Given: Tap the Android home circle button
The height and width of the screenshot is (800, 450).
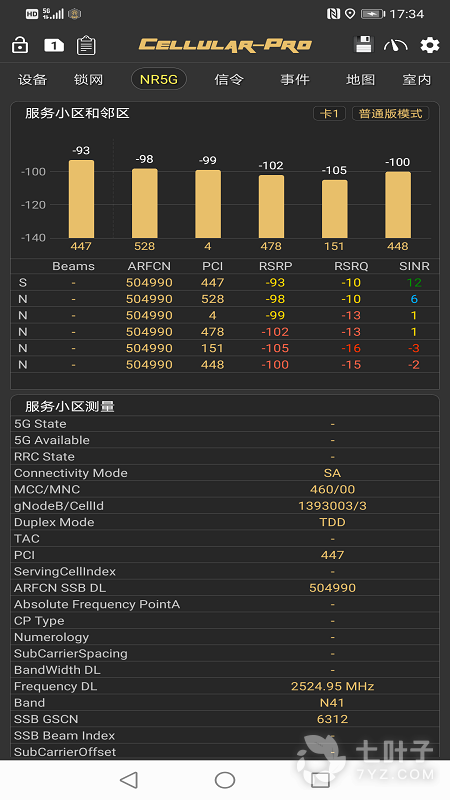Looking at the screenshot, I should click(x=225, y=780).
